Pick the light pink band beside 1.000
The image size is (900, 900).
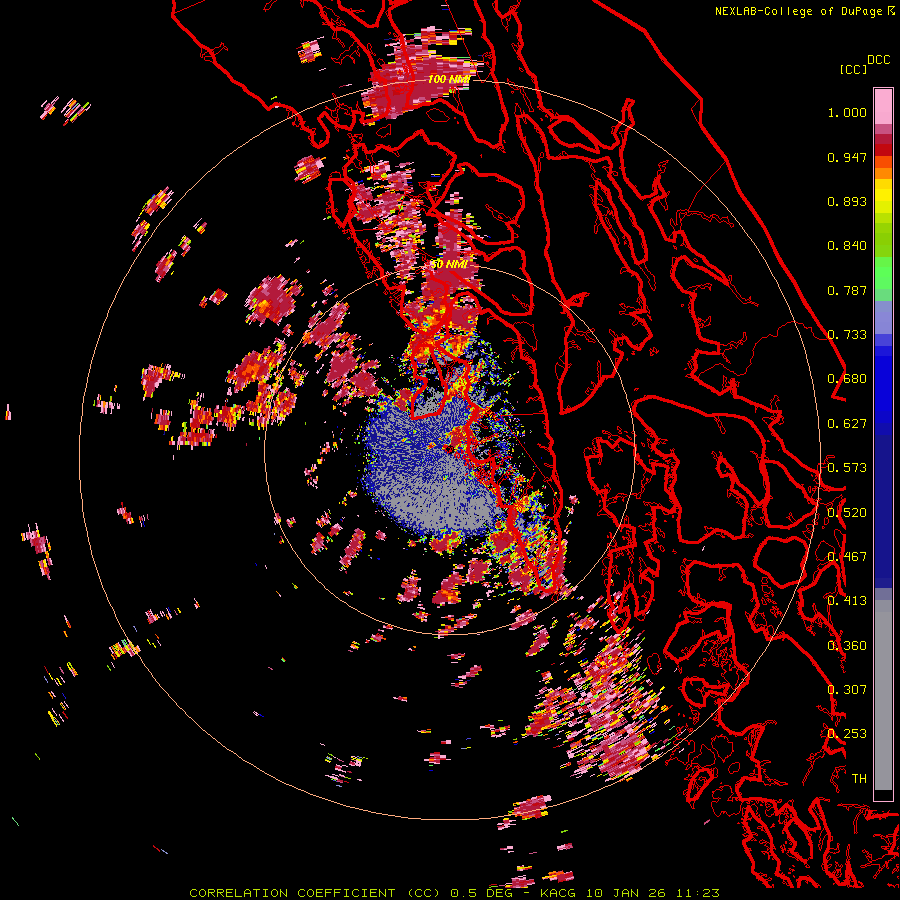pyautogui.click(x=883, y=107)
